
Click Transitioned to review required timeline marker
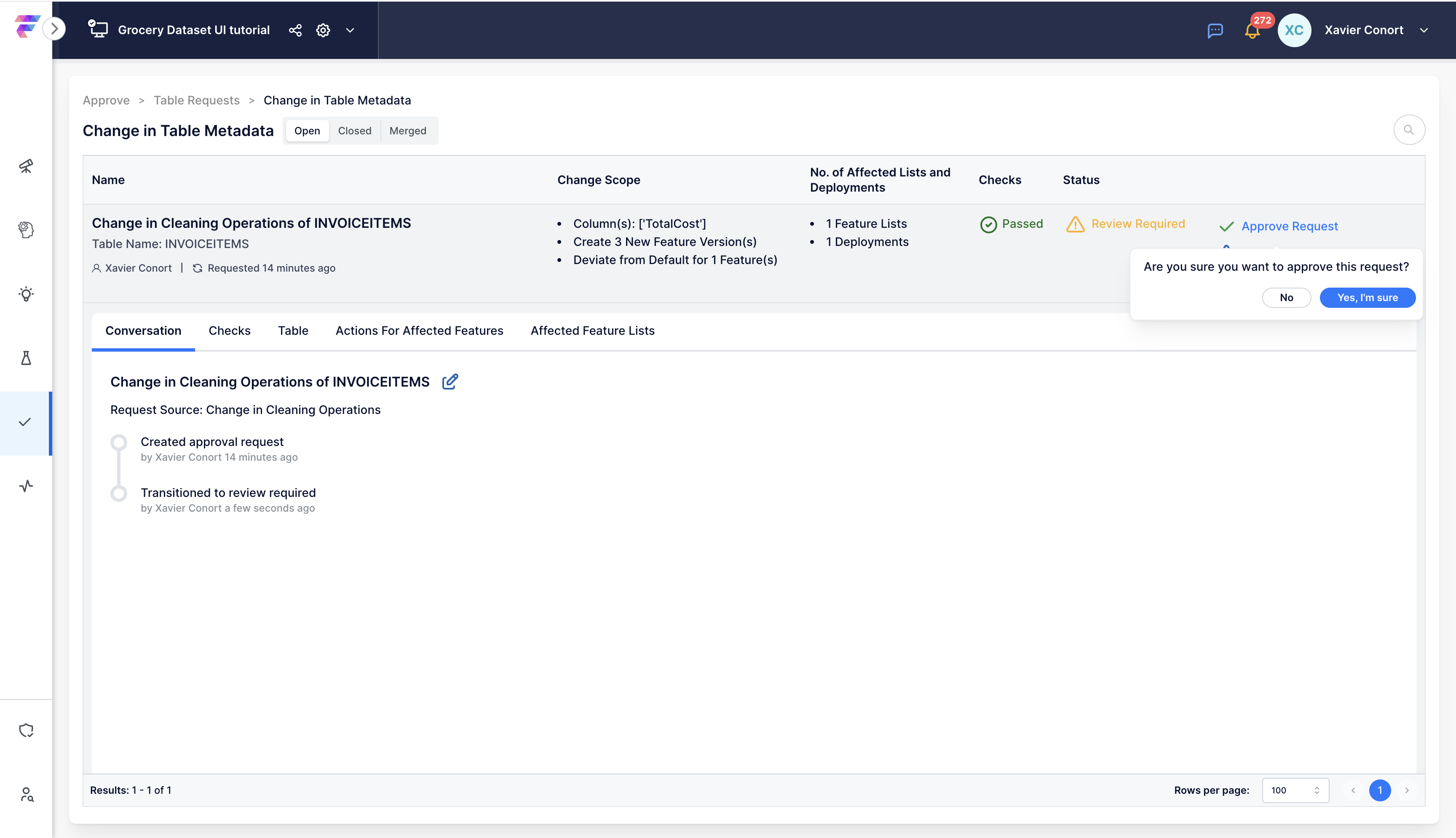click(x=119, y=493)
